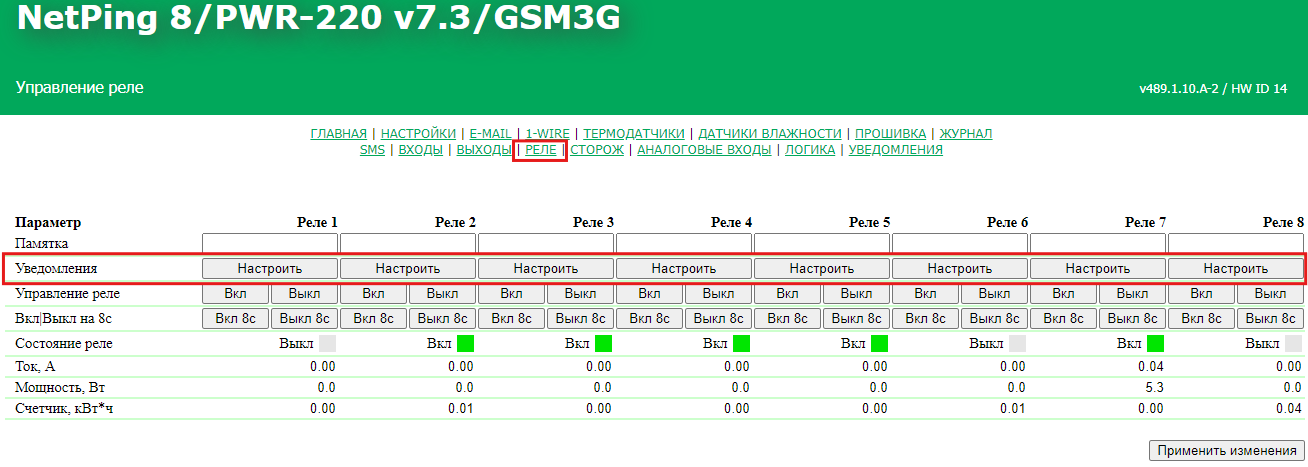Open the ЛОГИКА page link
Viewport: 1308px width, 467px height.
(810, 150)
